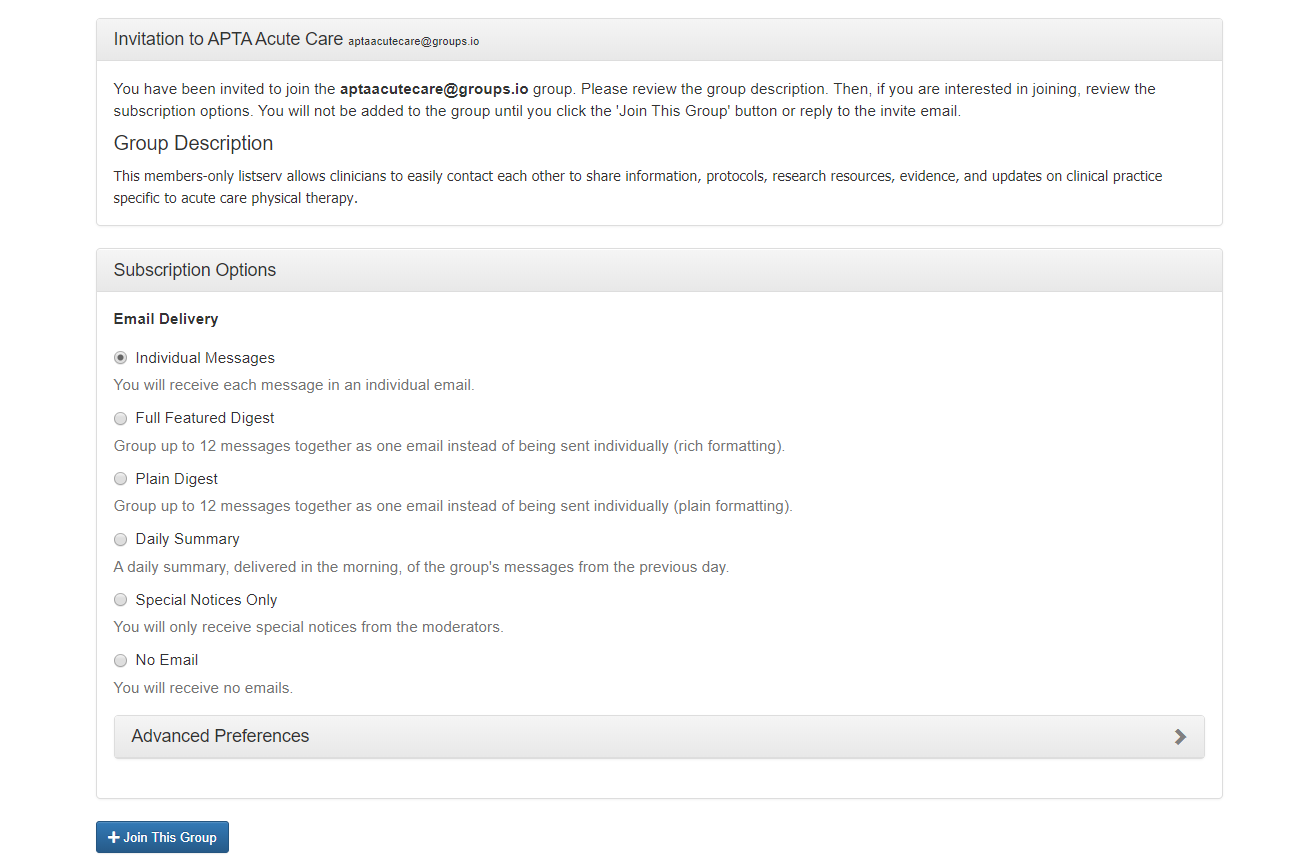
Task: Expand the Advanced Preferences chevron arrow
Action: pos(1181,737)
